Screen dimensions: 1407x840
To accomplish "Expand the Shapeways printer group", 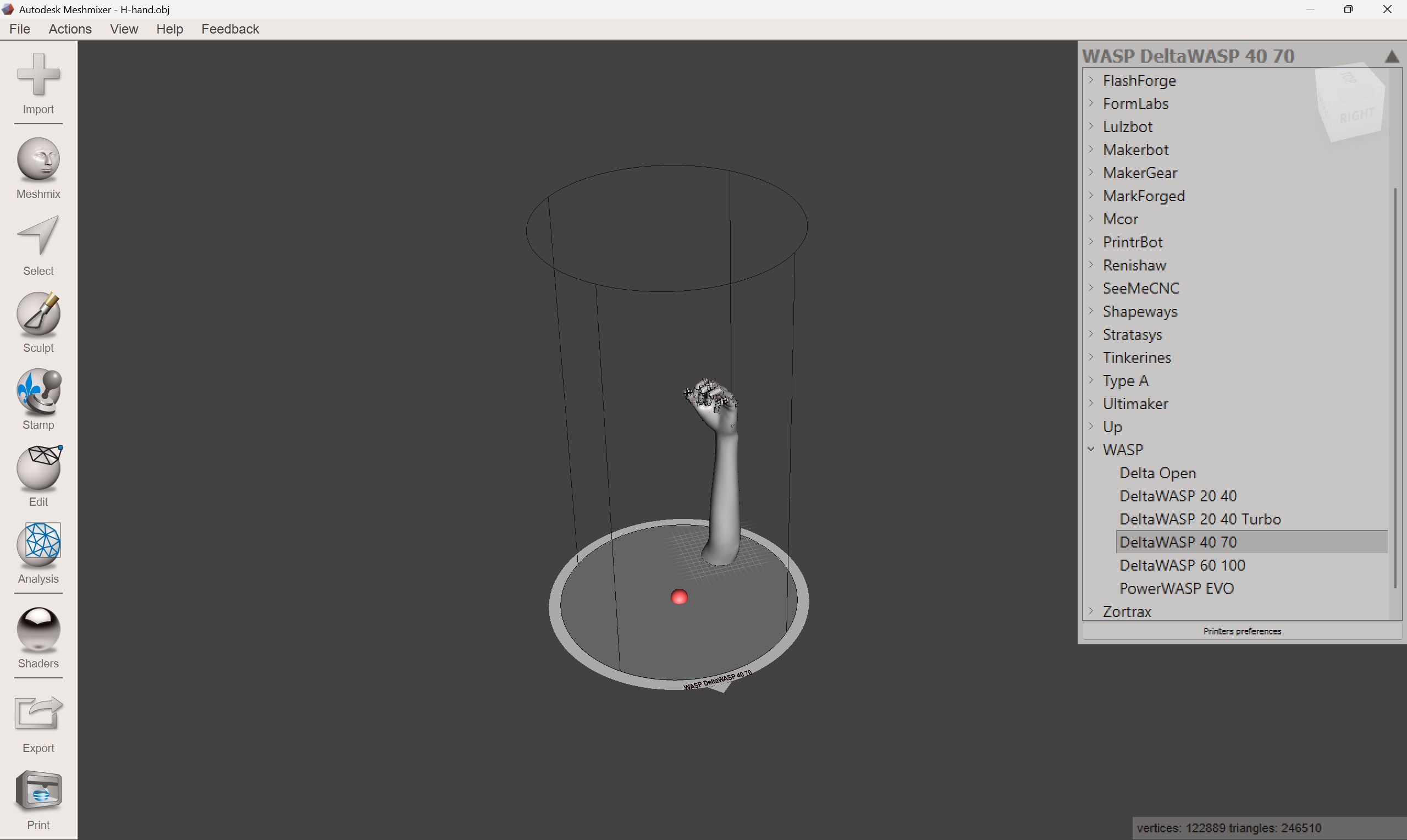I will [1091, 311].
